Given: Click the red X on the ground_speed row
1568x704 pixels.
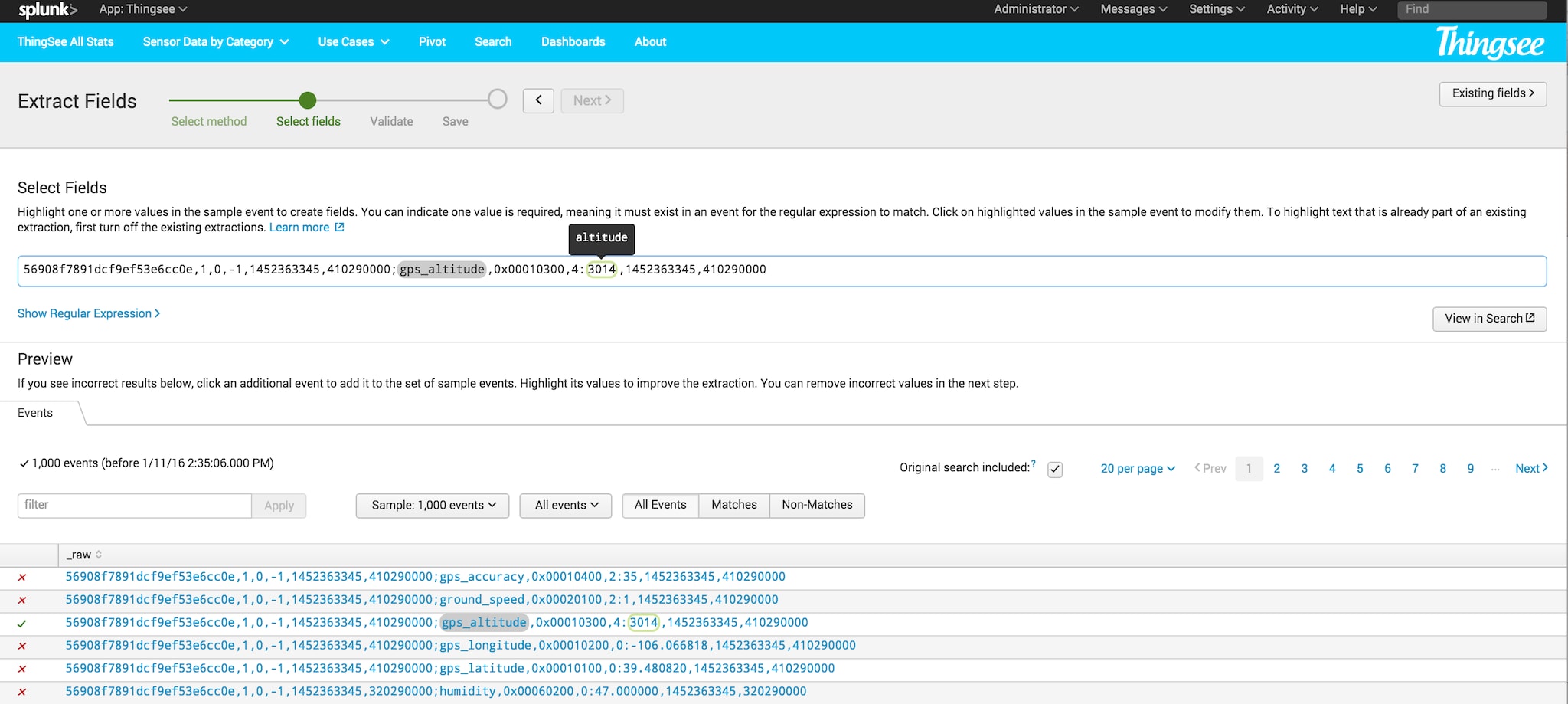Looking at the screenshot, I should [22, 601].
